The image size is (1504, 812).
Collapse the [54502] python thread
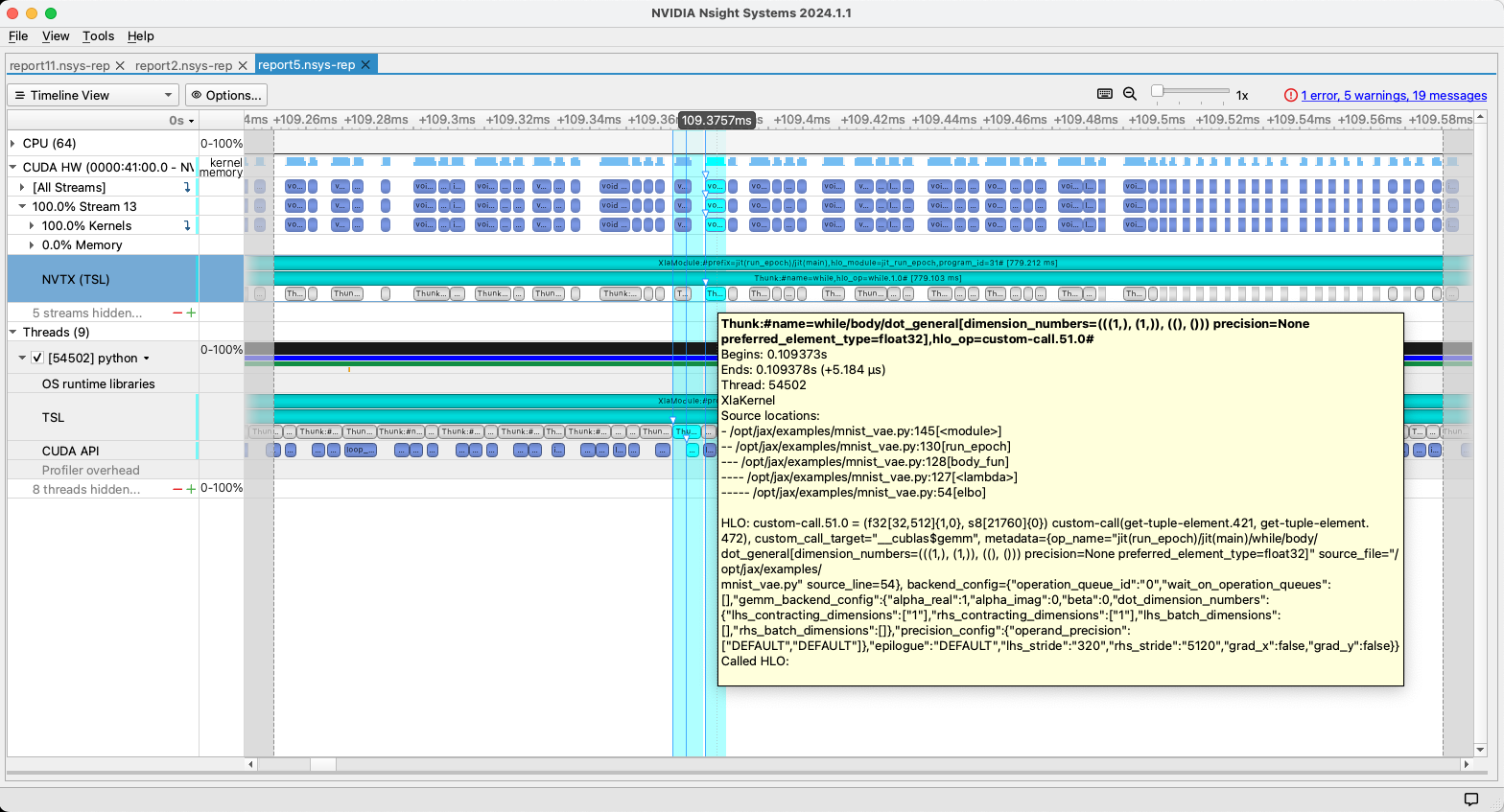pos(22,358)
